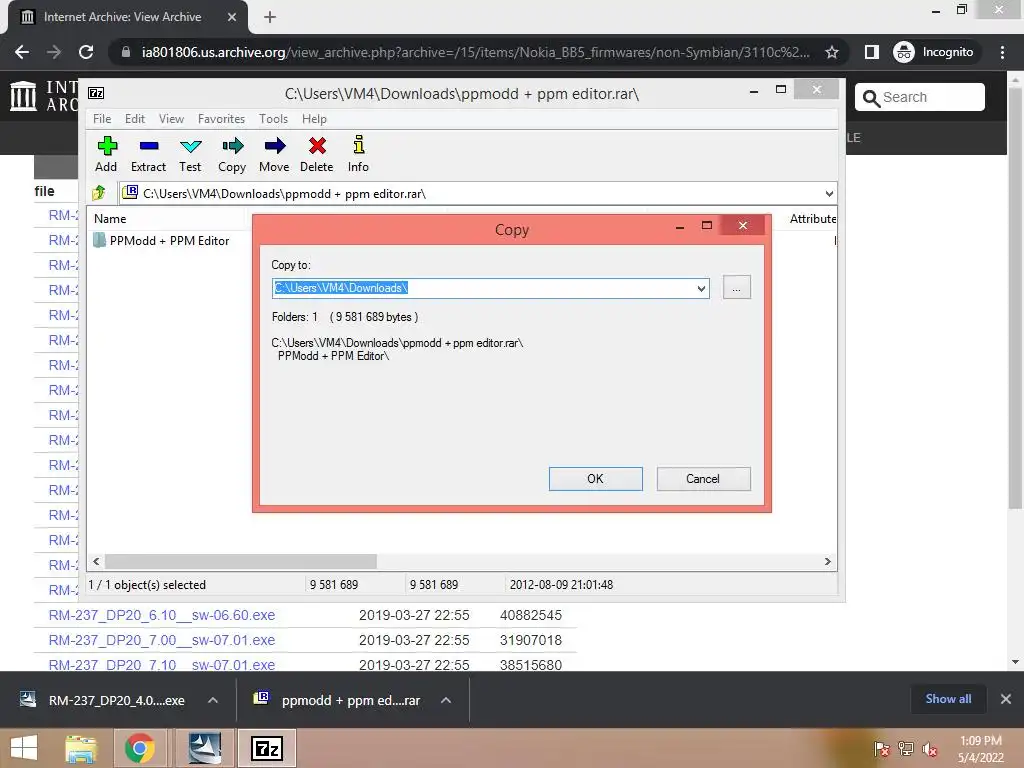Click Chrome side panel icon
The image size is (1024, 768).
(x=871, y=52)
